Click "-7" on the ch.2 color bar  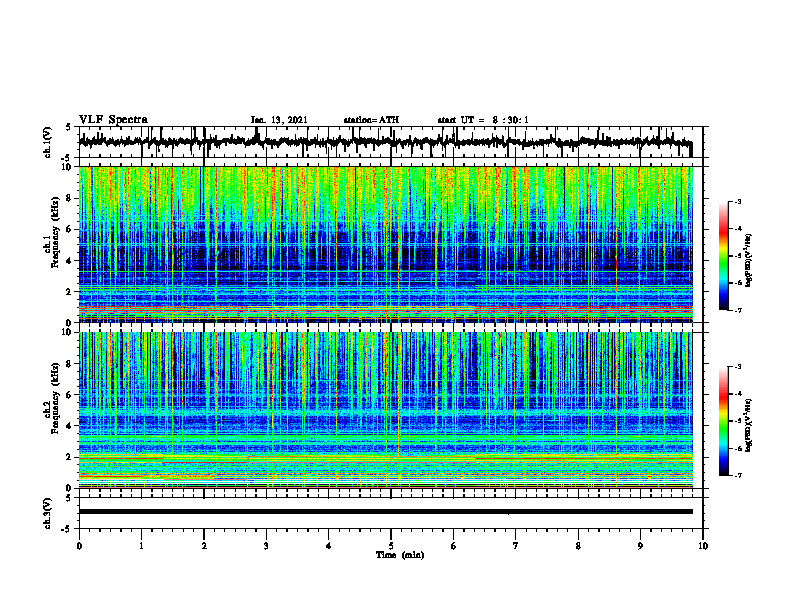[x=738, y=475]
